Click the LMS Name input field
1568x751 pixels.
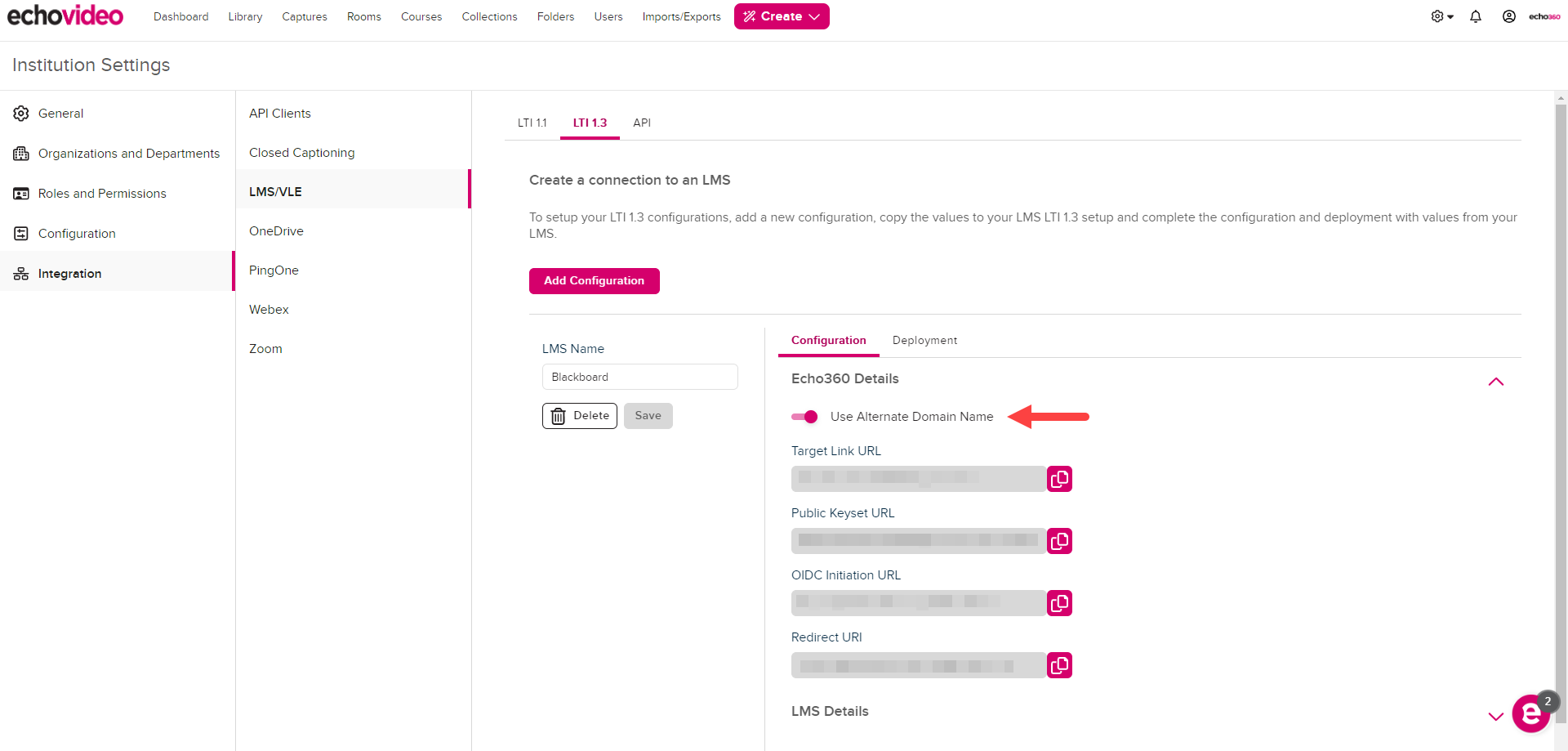[x=640, y=377]
